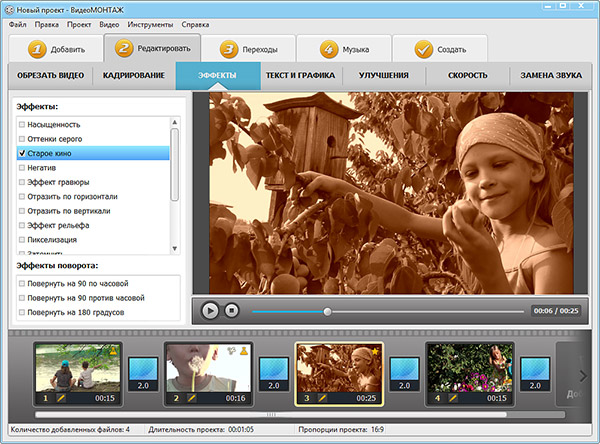Image resolution: width=600 pixels, height=444 pixels.
Task: Click the stop button under the preview
Action: [x=232, y=310]
